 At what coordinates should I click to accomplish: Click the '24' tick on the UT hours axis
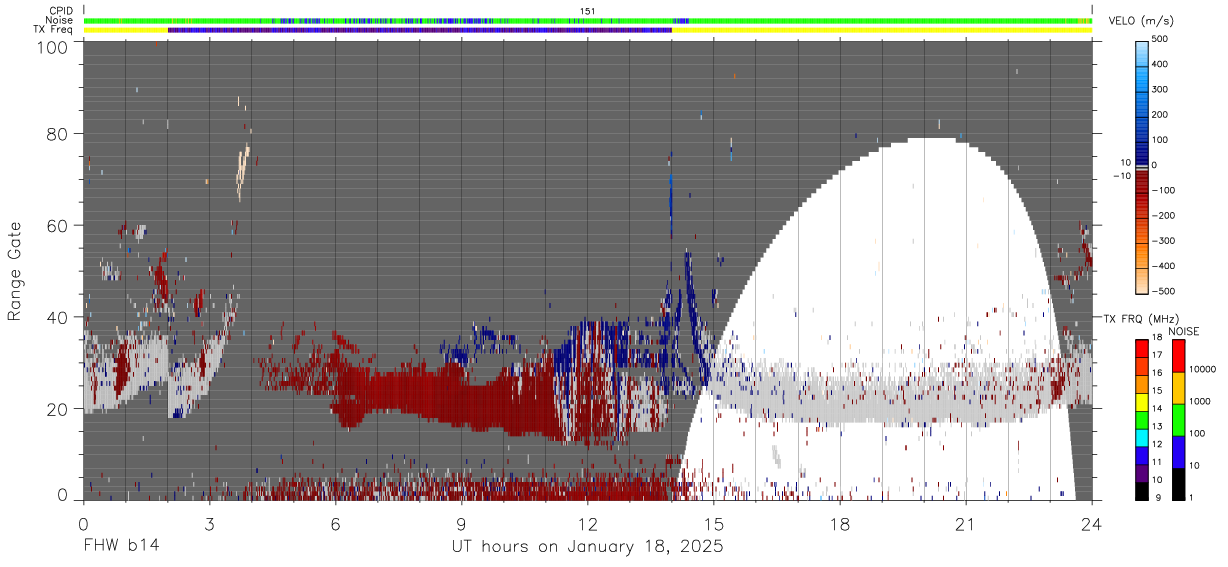[x=1092, y=523]
